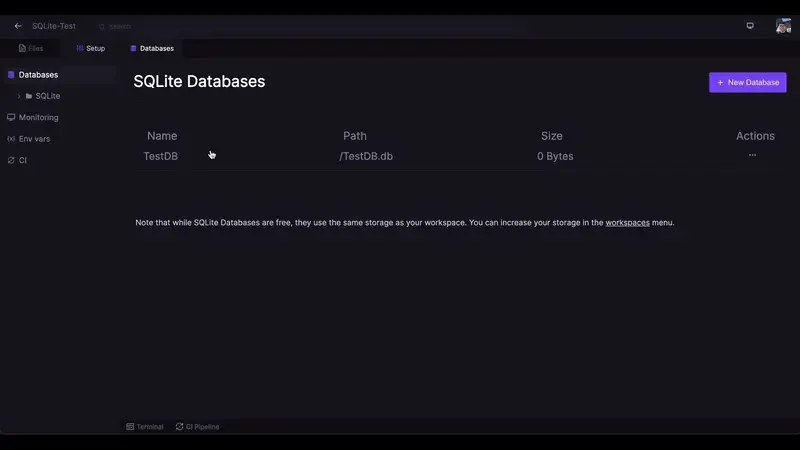Open the CI Pipeline panel
This screenshot has height=450, width=800.
point(197,427)
